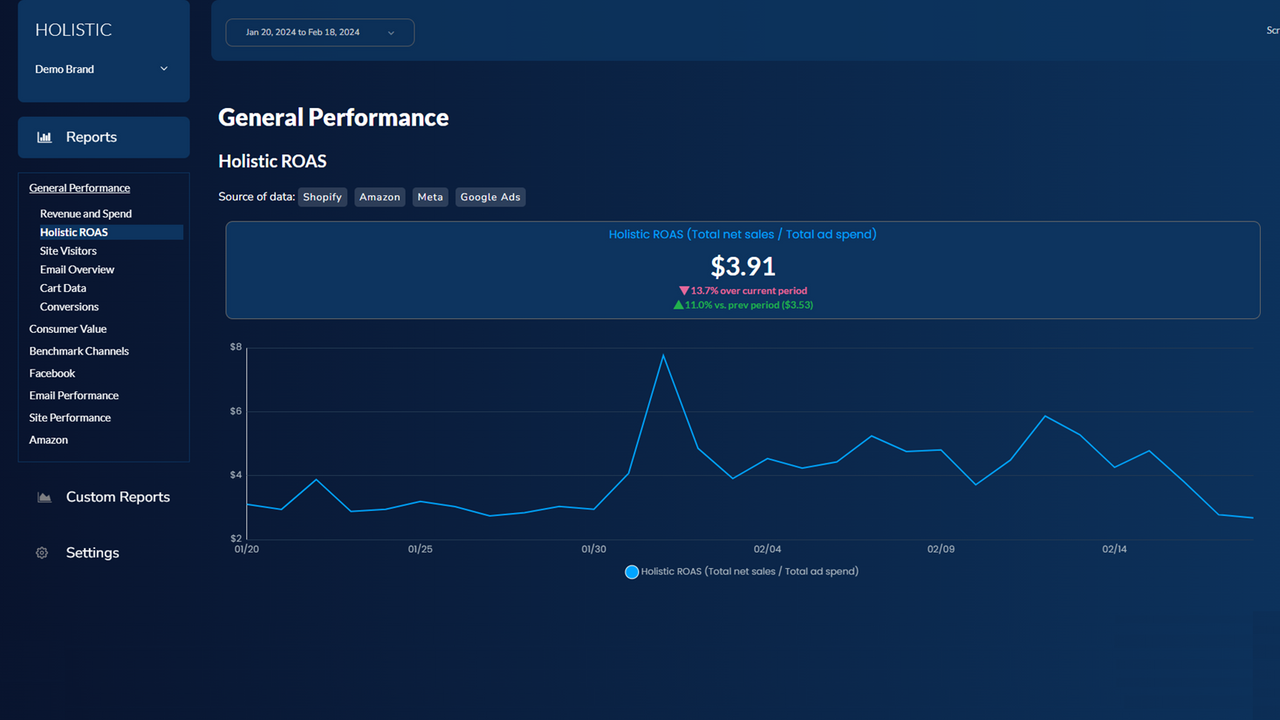Open the Facebook section
This screenshot has width=1280, height=720.
pos(52,373)
